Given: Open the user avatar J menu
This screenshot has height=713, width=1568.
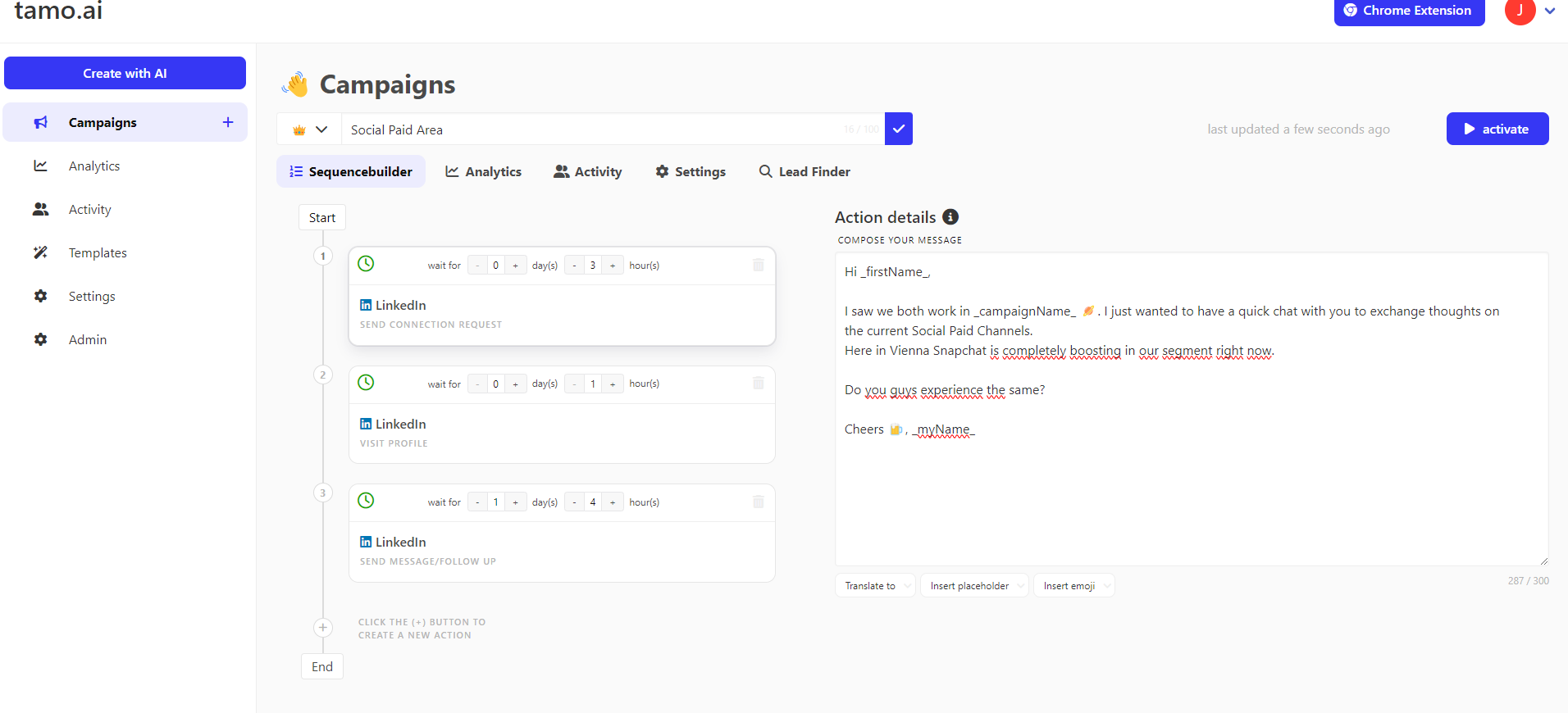Looking at the screenshot, I should click(x=1520, y=11).
